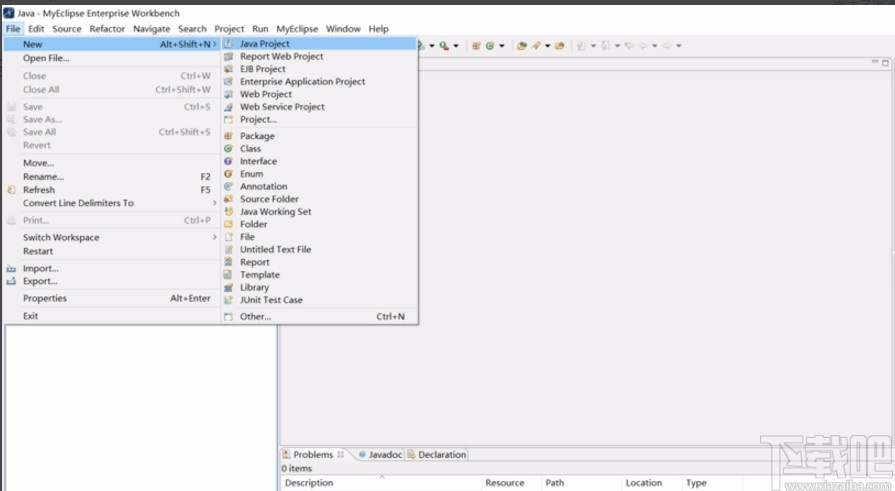Viewport: 895px width, 491px height.
Task: Select Web Project in New submenu
Action: click(320, 94)
